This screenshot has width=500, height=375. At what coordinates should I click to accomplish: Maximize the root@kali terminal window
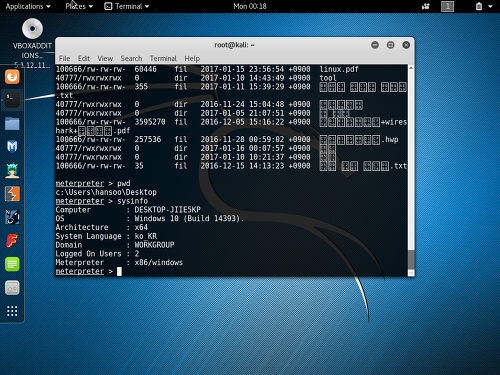point(390,45)
